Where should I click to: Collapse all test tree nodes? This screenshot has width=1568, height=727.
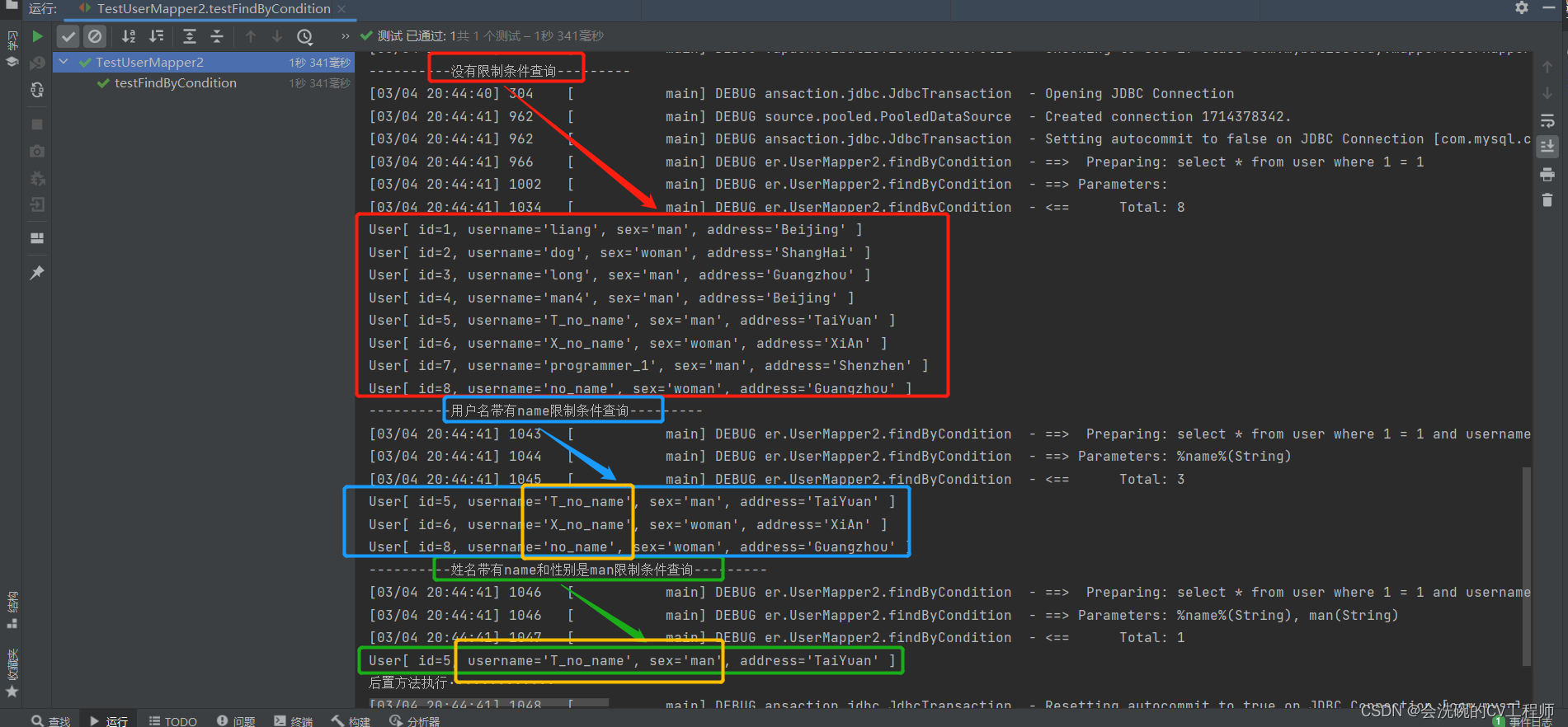[x=217, y=36]
